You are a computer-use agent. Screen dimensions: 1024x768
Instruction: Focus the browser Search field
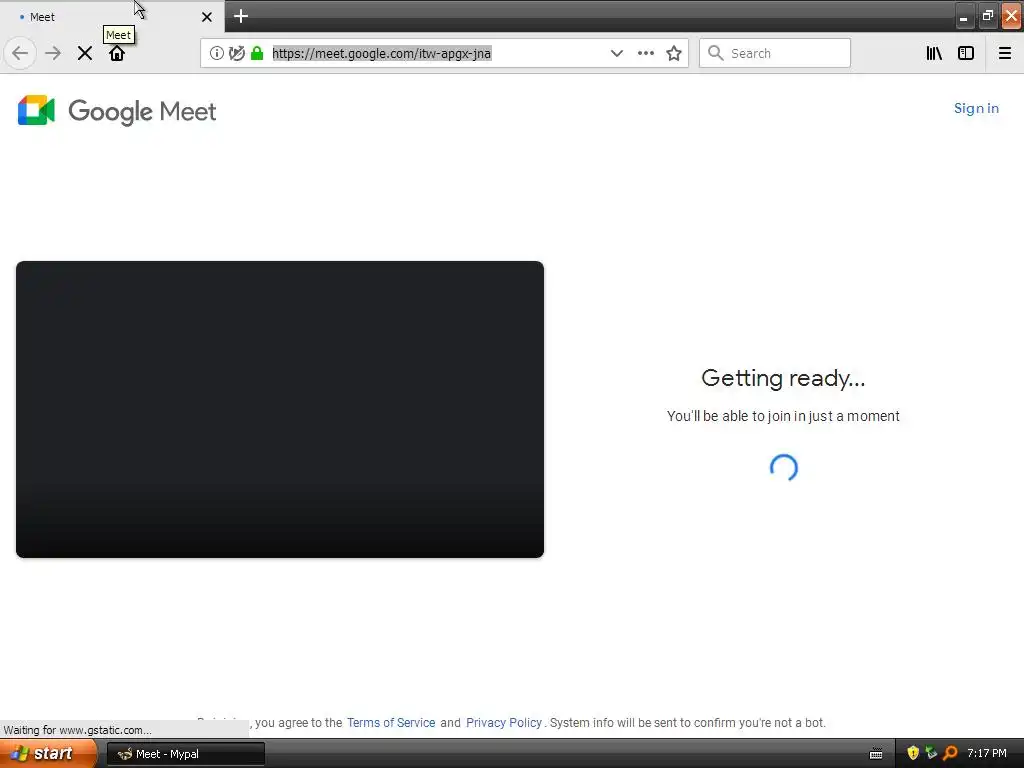point(775,53)
